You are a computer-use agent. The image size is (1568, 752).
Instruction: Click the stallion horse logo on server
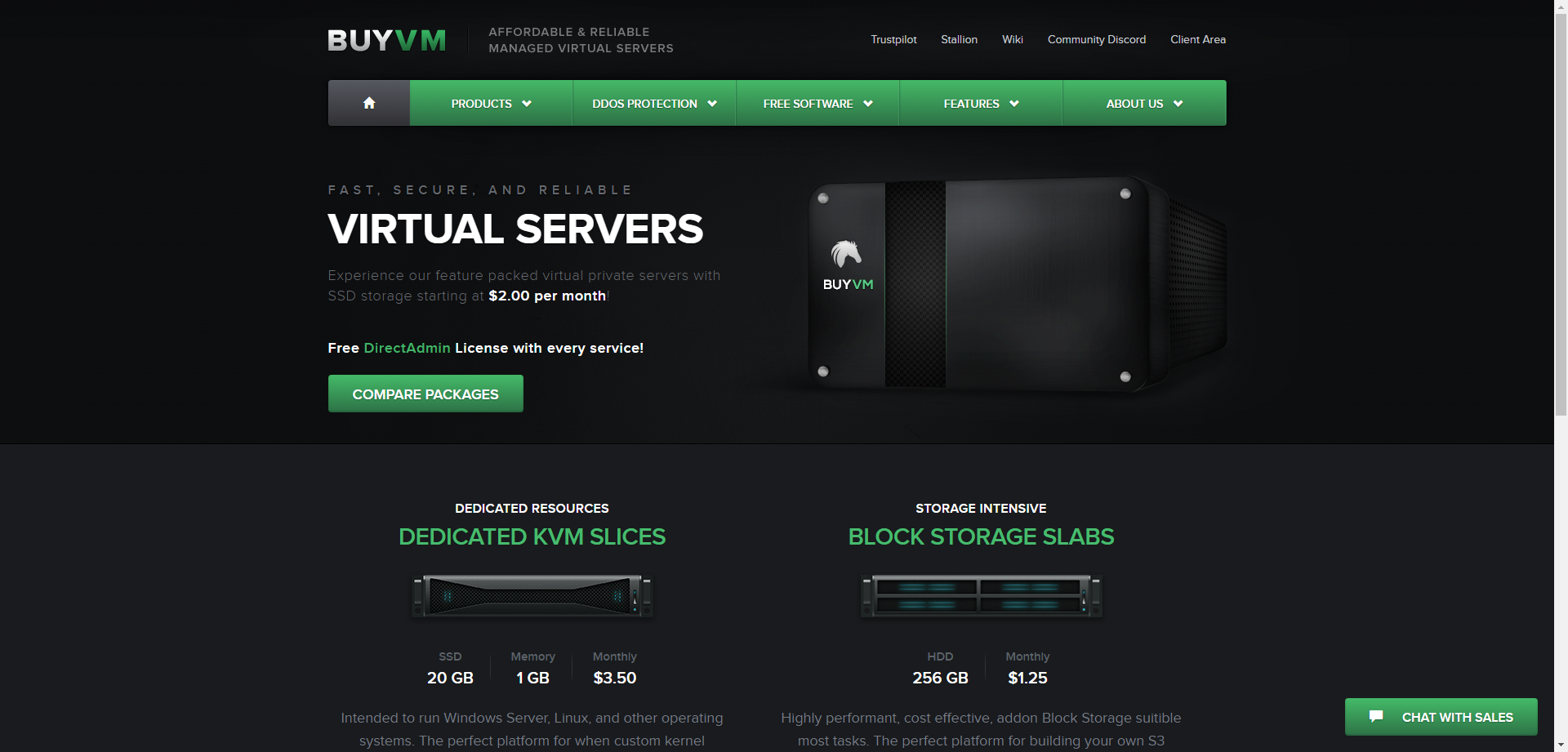coord(847,254)
